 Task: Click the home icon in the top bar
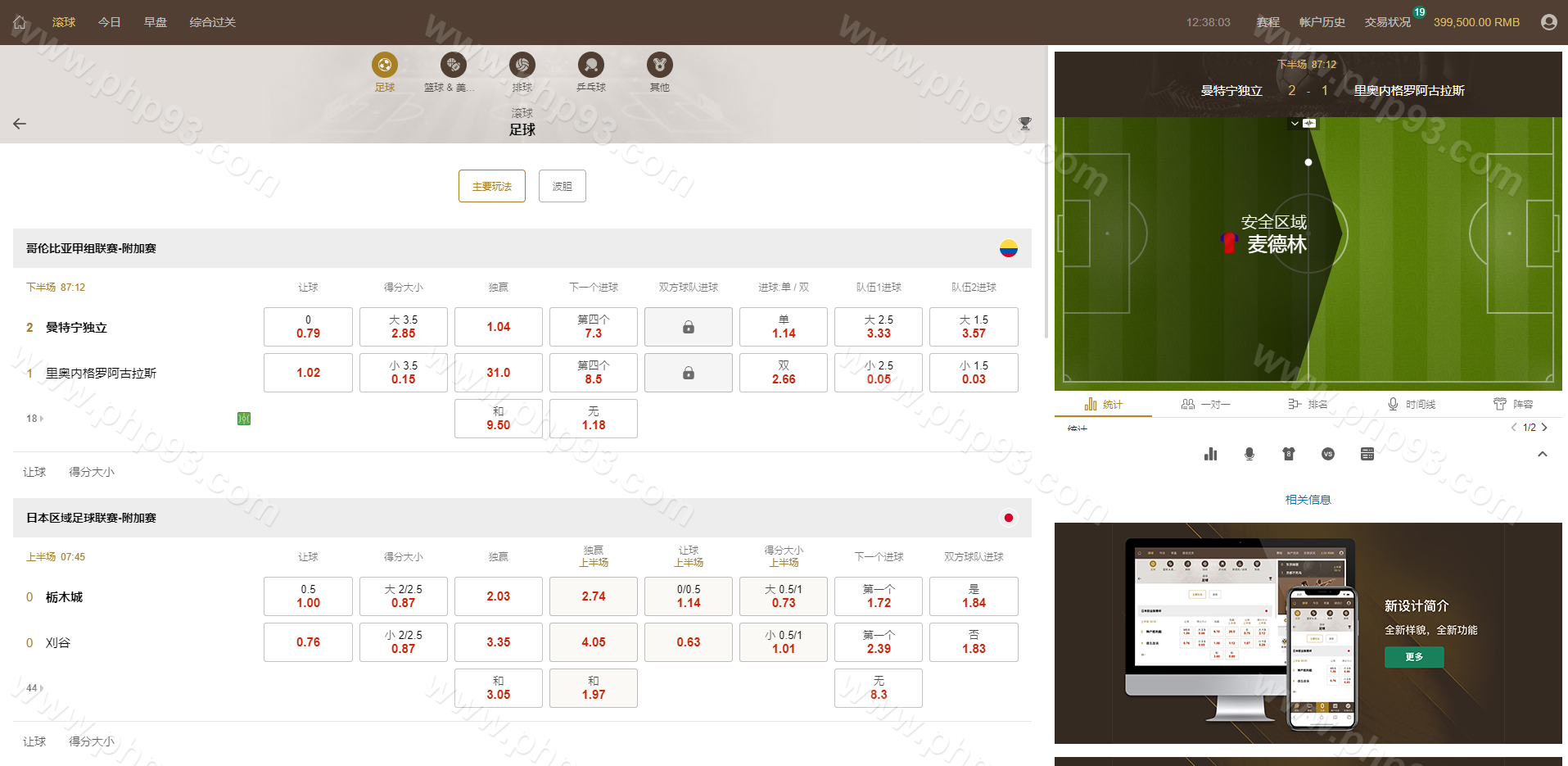[20, 22]
